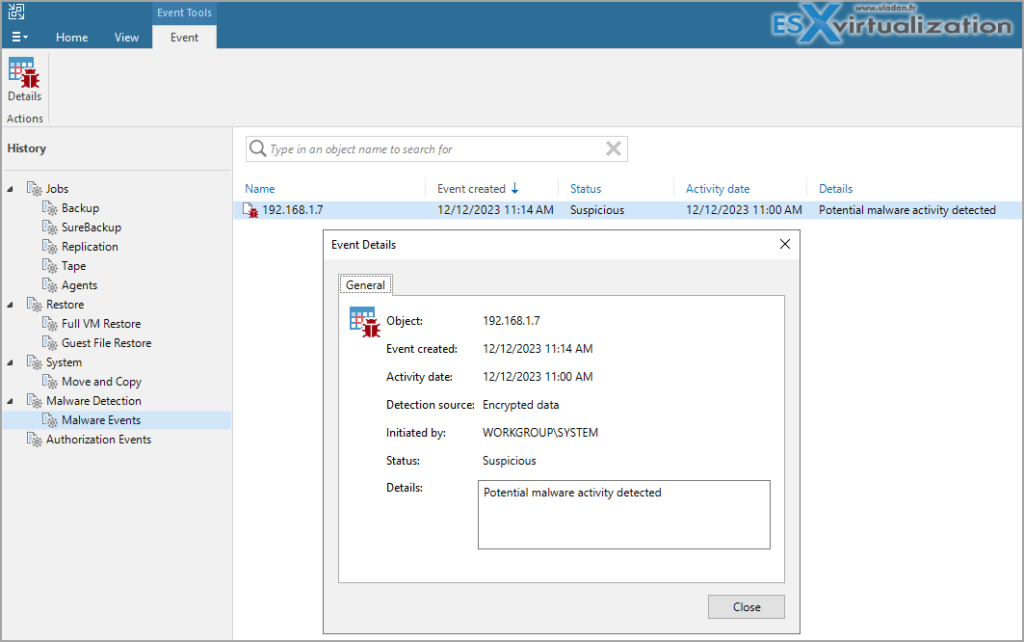
Task: Collapse the Jobs tree node
Action: [x=8, y=188]
